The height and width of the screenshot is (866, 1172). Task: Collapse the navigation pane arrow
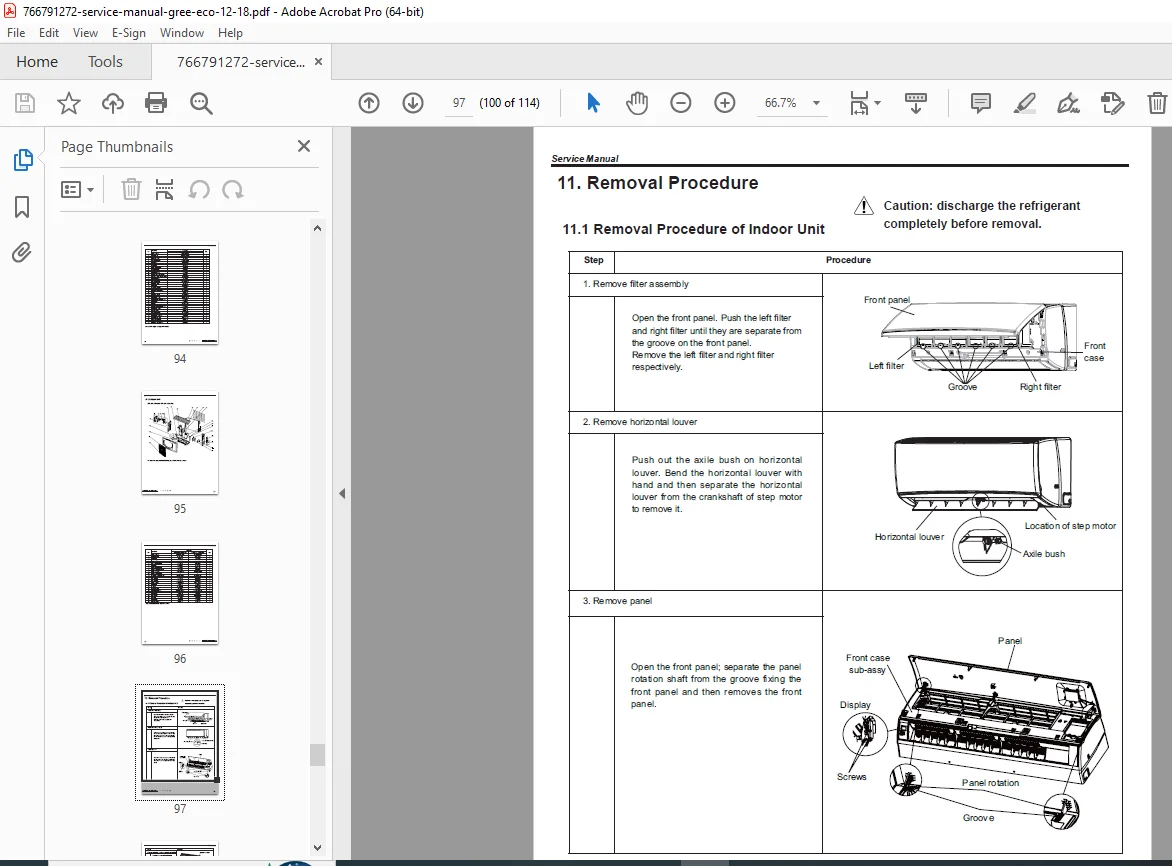(x=342, y=494)
